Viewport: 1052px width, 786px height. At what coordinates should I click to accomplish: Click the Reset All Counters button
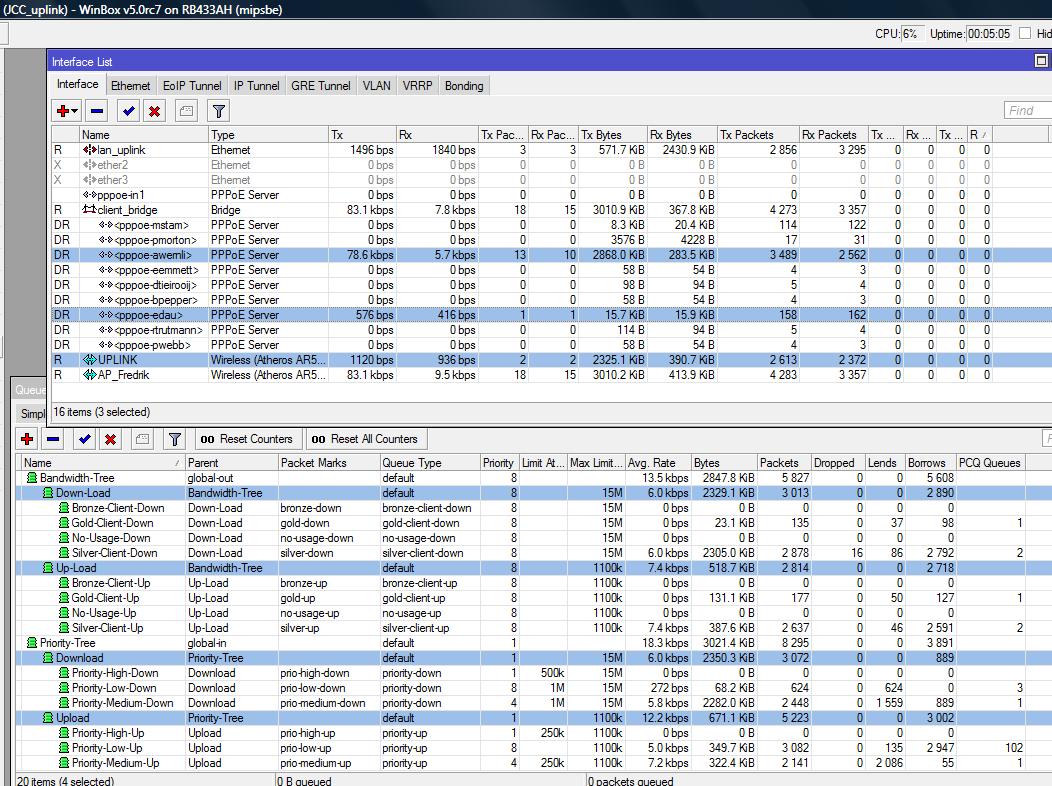(365, 439)
